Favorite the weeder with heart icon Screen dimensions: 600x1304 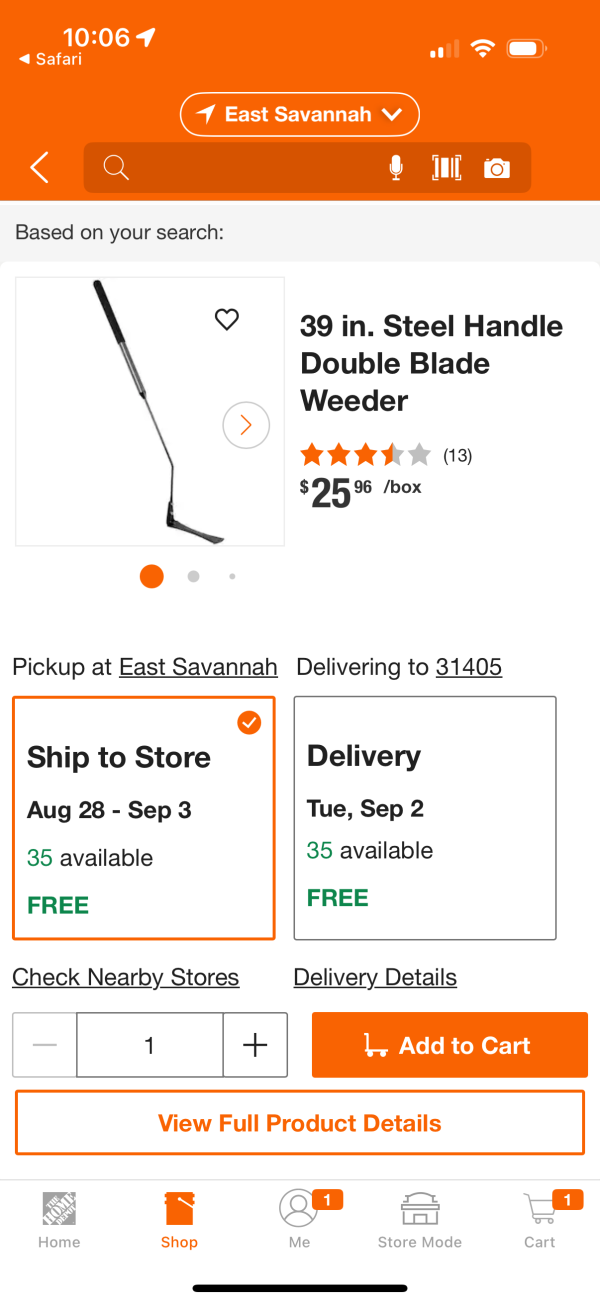pyautogui.click(x=227, y=319)
